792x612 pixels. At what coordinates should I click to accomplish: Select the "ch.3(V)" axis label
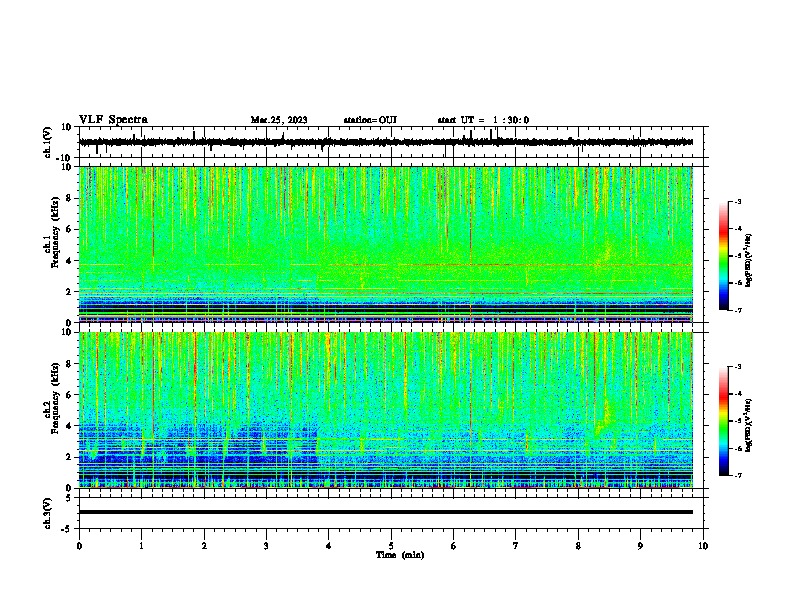click(x=48, y=514)
